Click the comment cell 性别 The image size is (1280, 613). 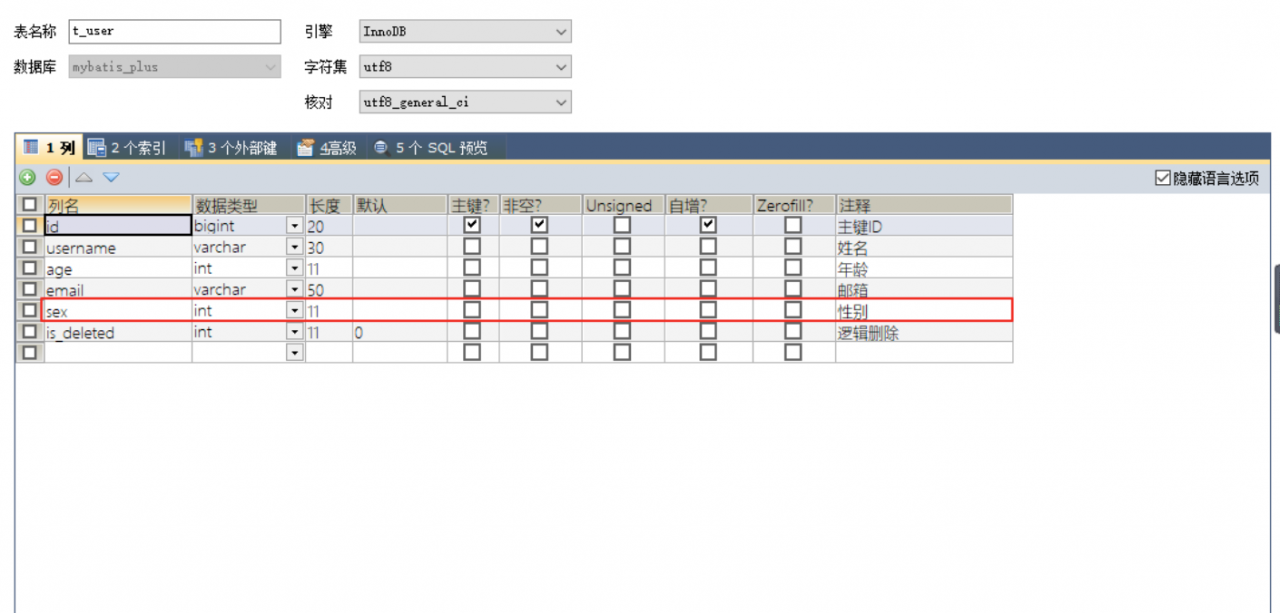pyautogui.click(x=924, y=311)
